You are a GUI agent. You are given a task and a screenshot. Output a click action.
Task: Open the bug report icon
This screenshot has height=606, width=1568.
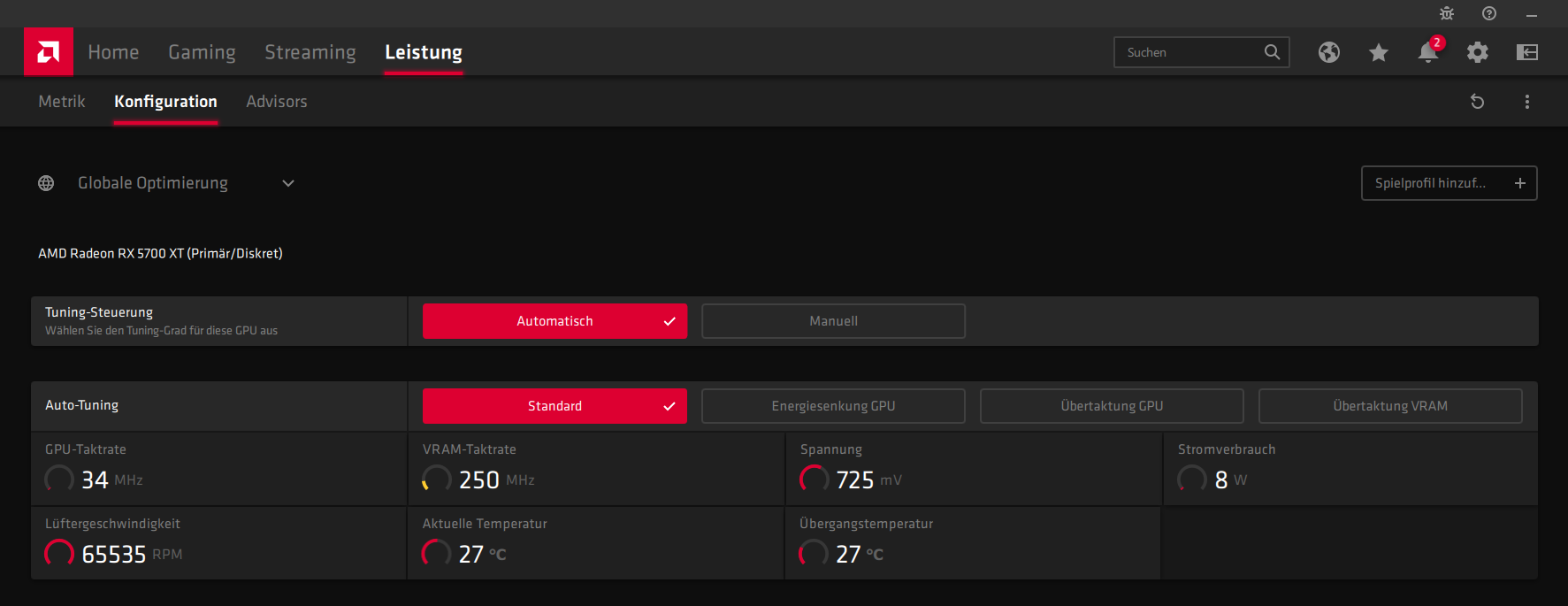click(x=1447, y=13)
